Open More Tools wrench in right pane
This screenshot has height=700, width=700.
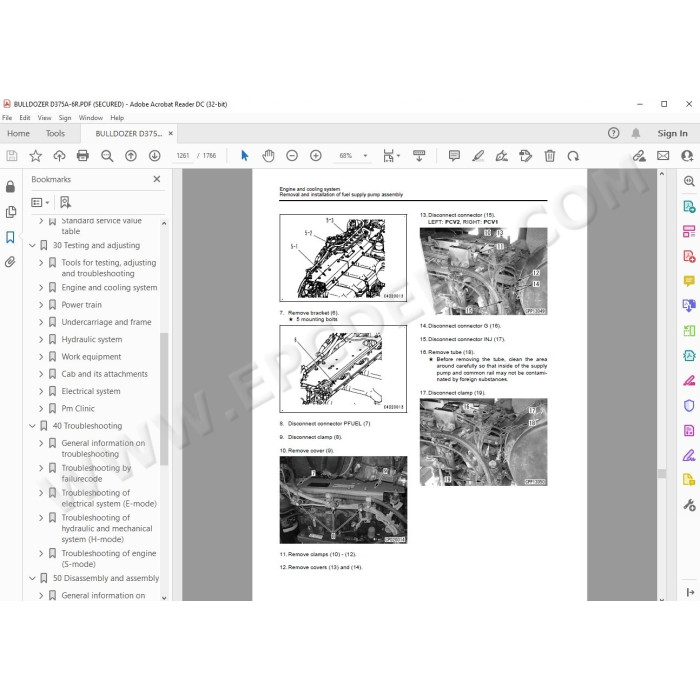click(689, 505)
